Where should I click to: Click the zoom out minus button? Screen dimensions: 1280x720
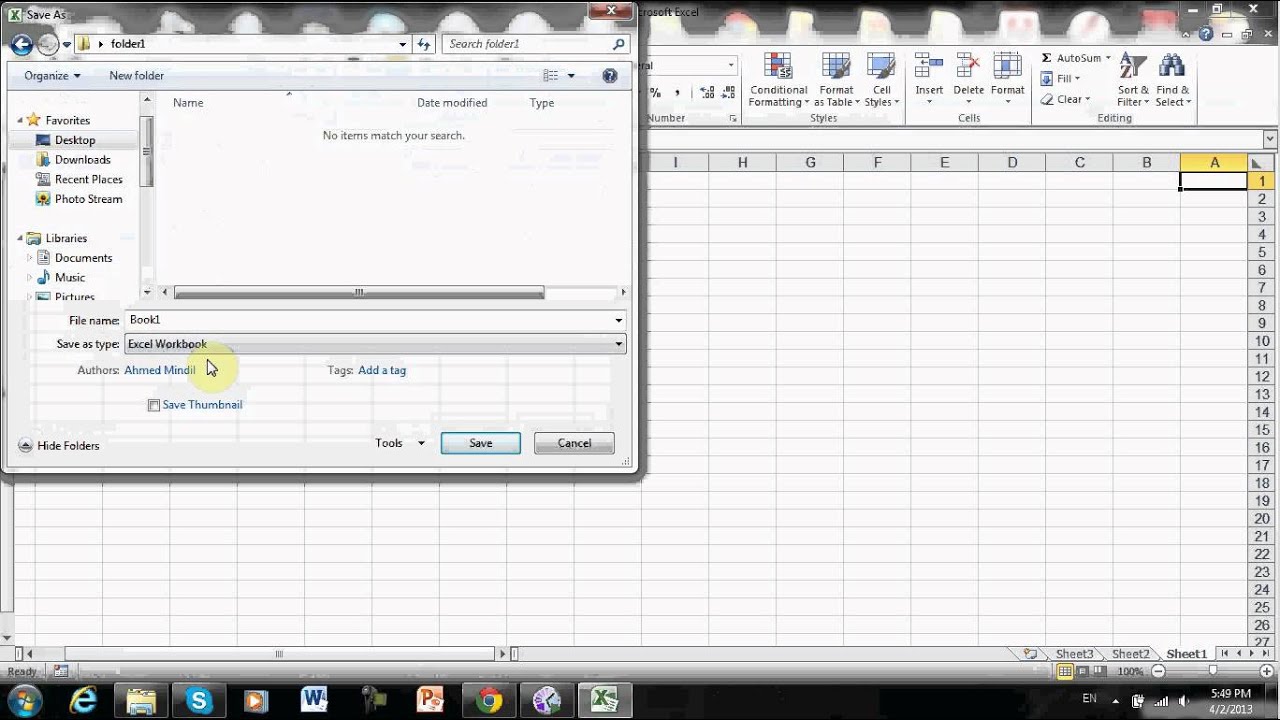1158,671
